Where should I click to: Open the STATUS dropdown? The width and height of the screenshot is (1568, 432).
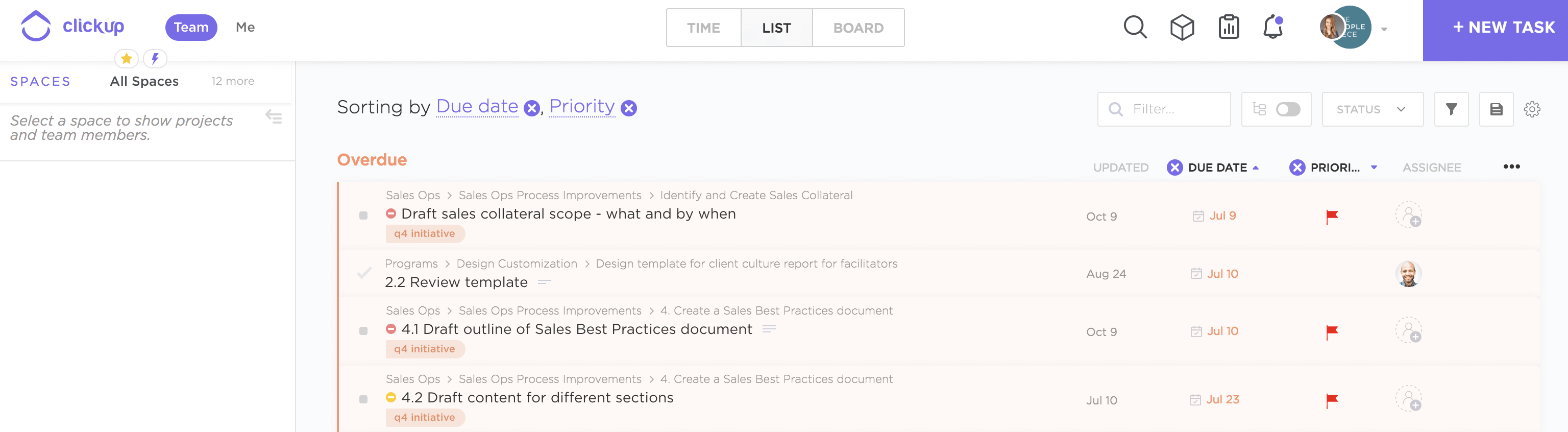pyautogui.click(x=1372, y=109)
